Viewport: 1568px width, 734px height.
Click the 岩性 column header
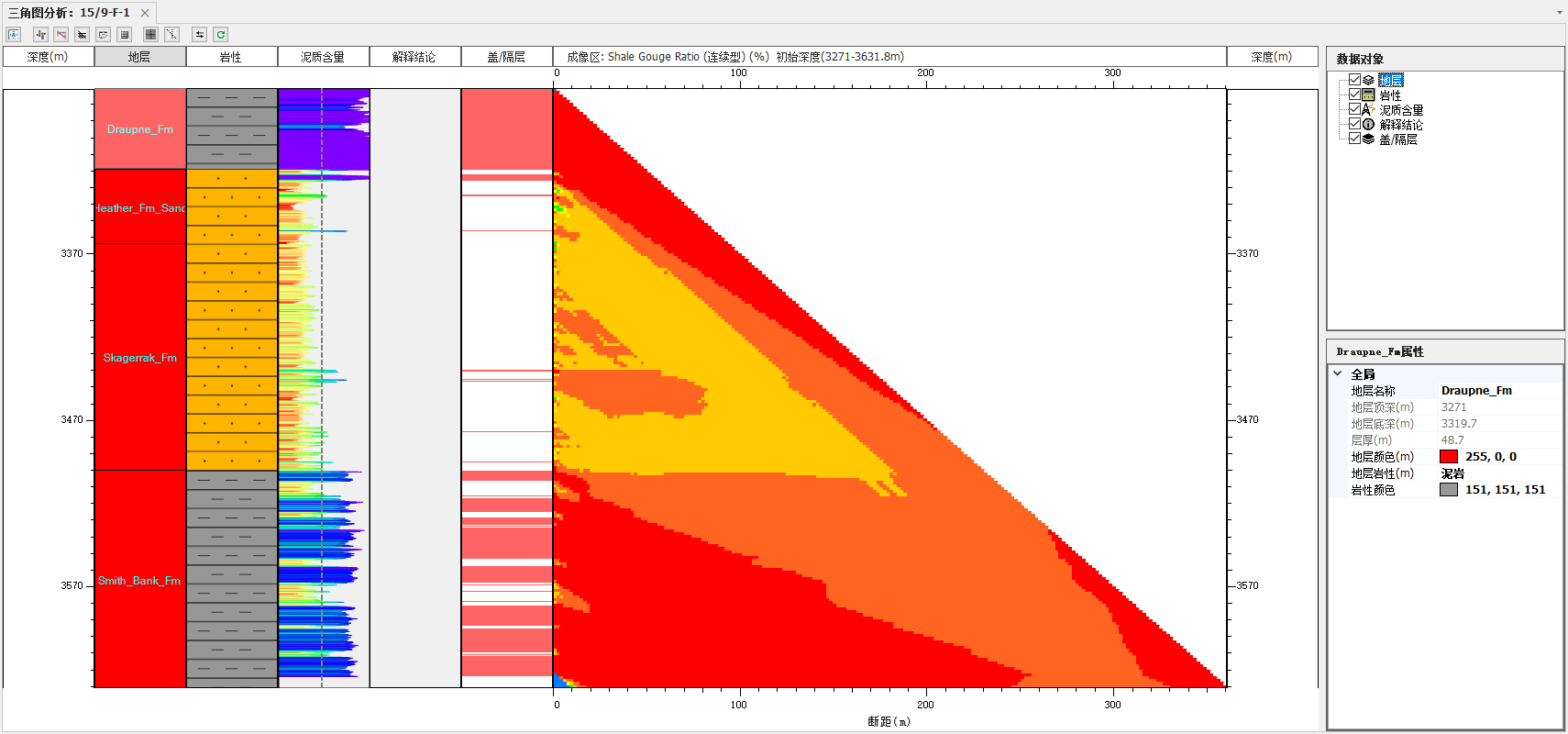[x=231, y=57]
